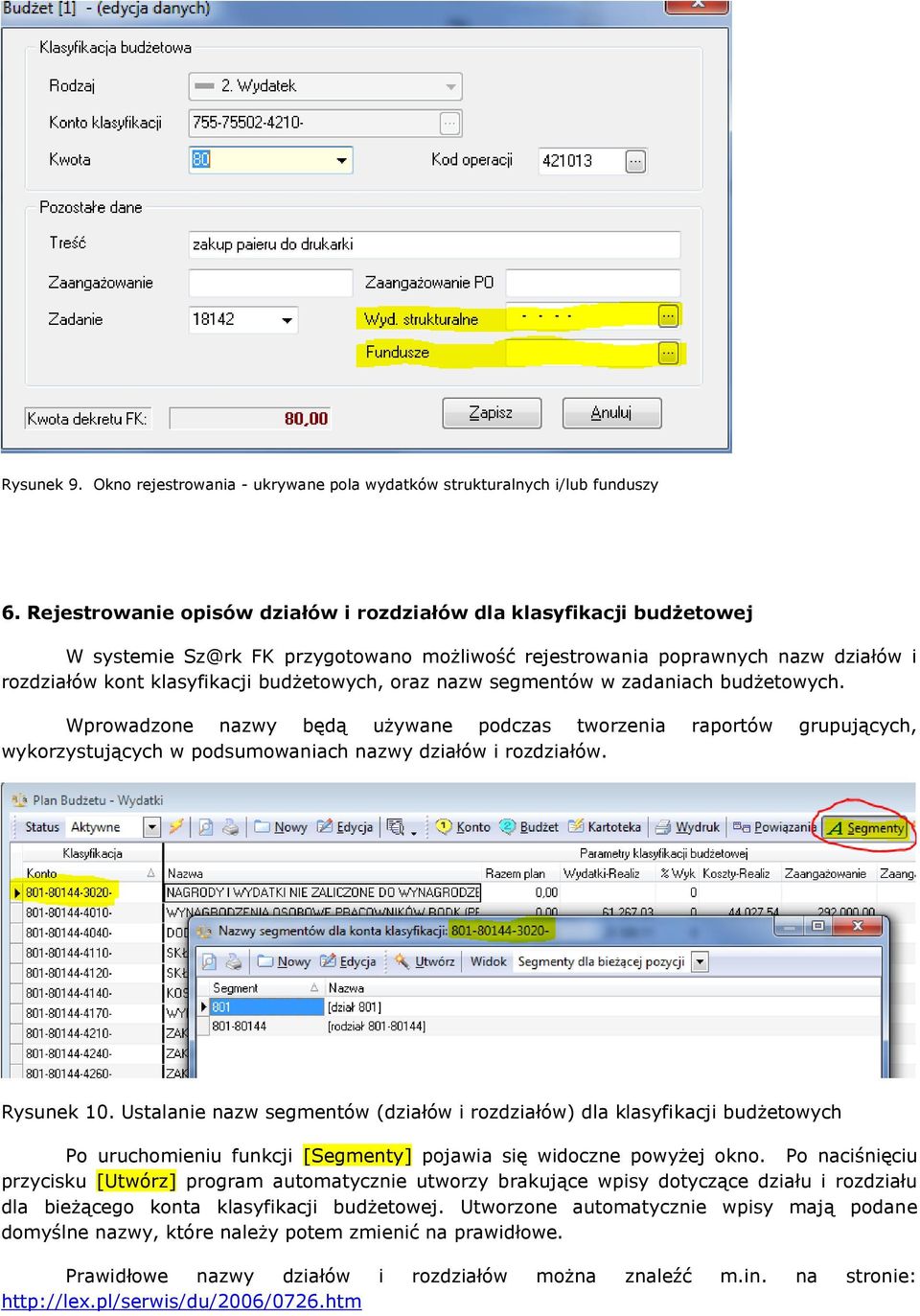Open the Zadanie dropdown showing 18142
Image resolution: width=920 pixels, height=1316 pixels.
coord(243,319)
